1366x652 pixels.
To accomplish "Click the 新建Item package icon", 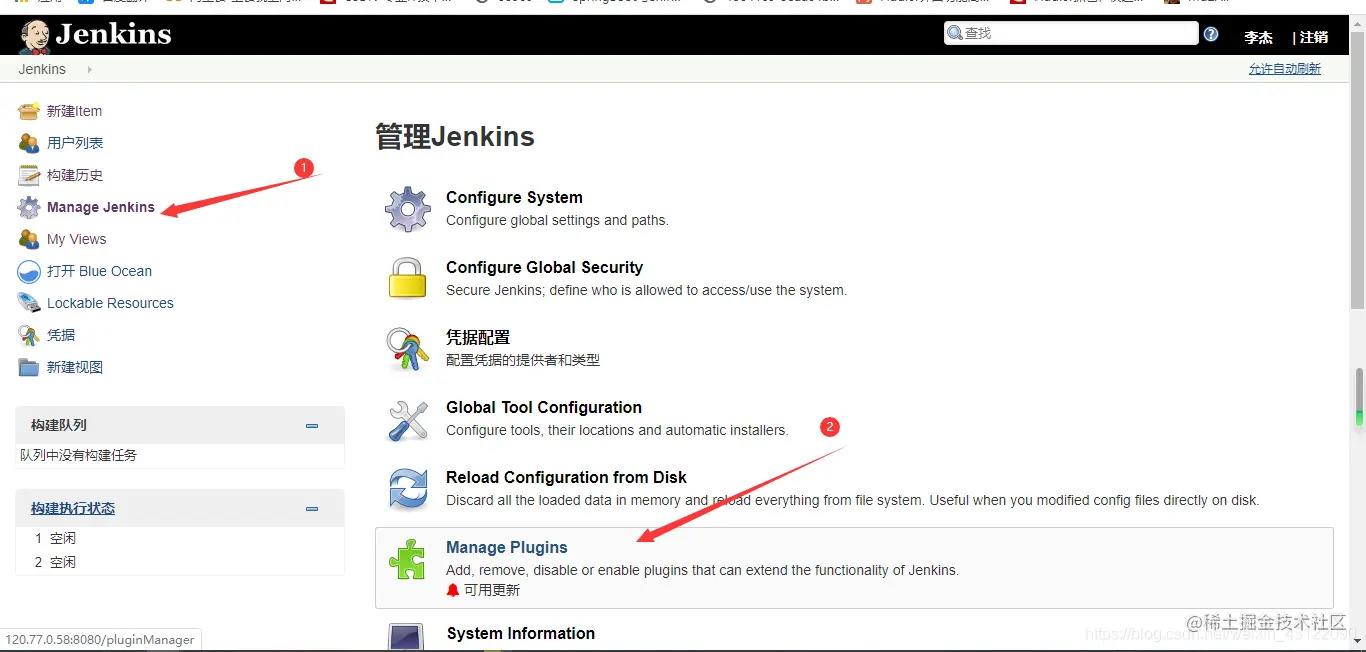I will click(29, 110).
